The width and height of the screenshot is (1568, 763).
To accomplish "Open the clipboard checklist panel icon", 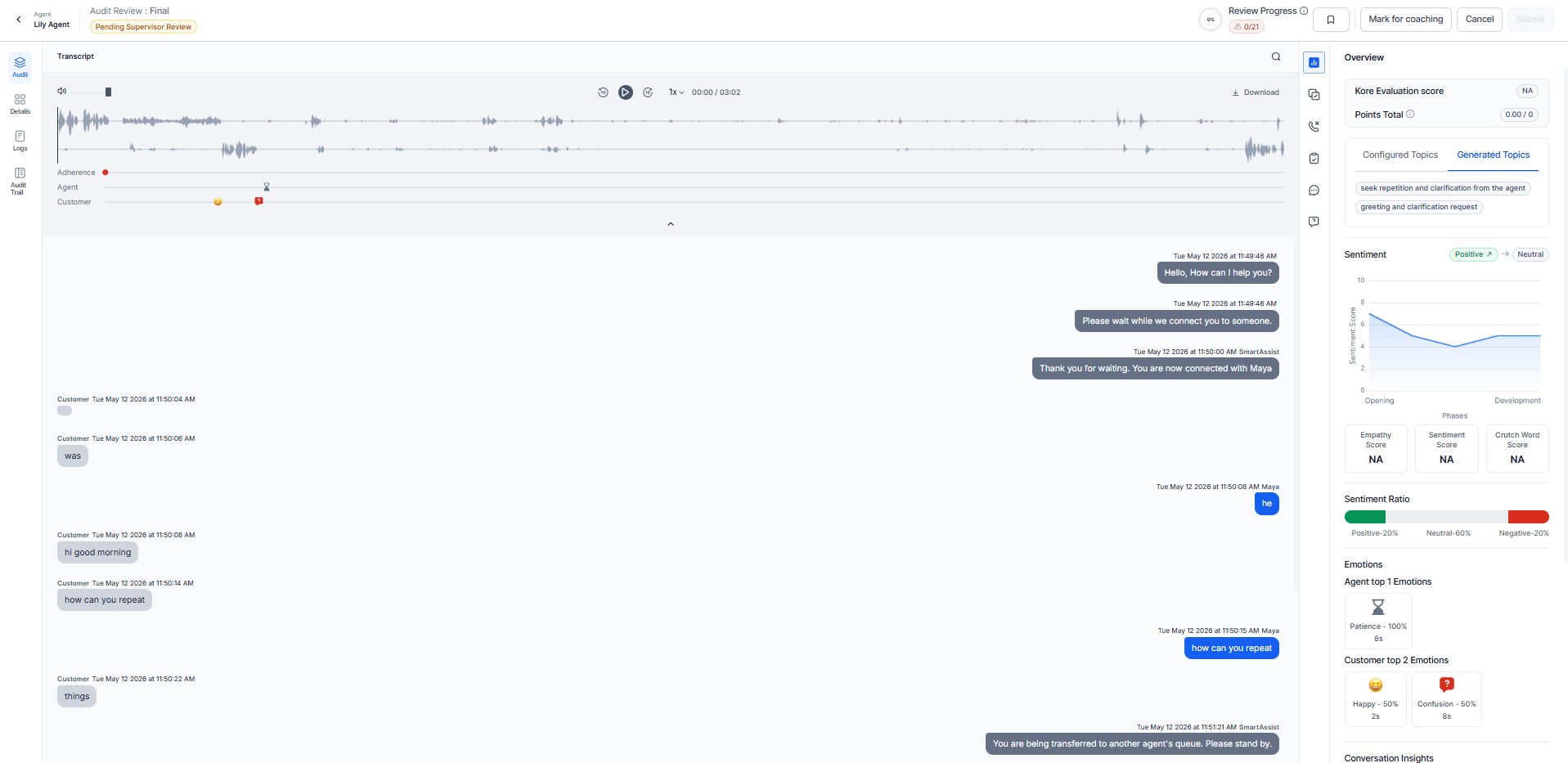I will (1314, 159).
